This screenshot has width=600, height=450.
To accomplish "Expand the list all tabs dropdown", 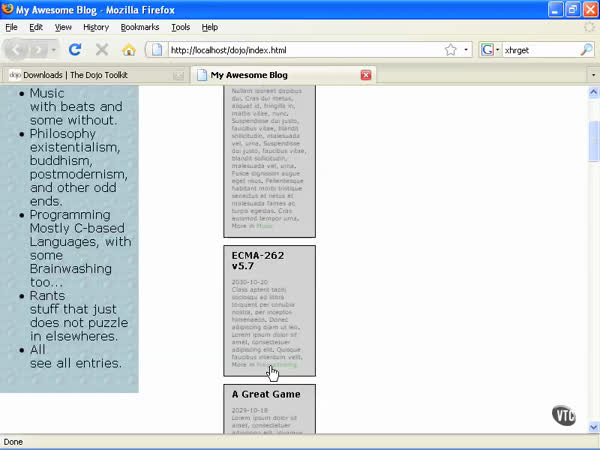I will (x=593, y=75).
